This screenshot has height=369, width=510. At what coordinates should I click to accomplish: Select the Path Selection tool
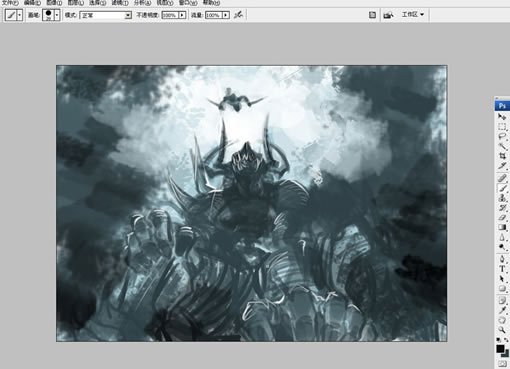coord(502,279)
